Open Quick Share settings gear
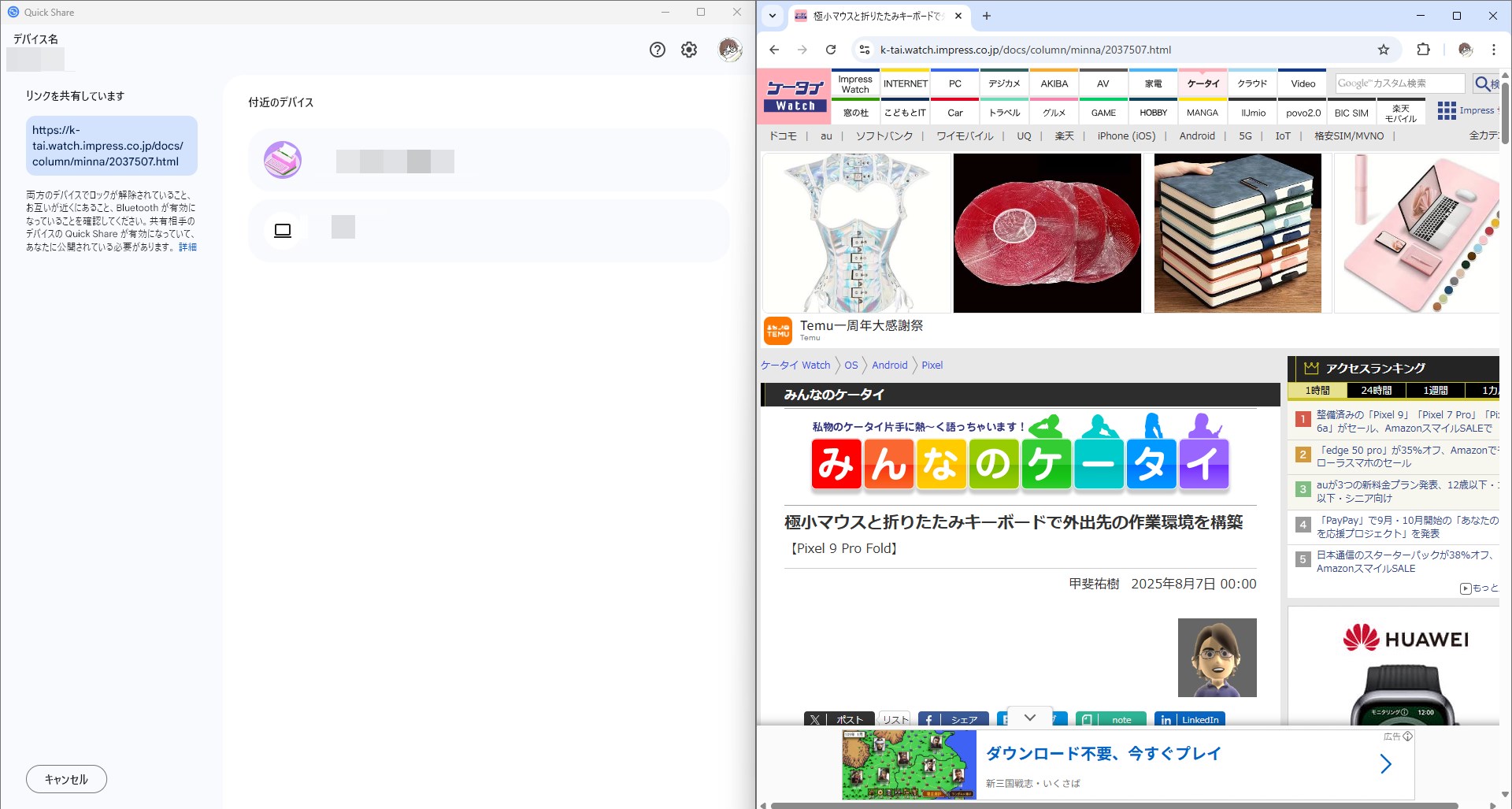 689,50
